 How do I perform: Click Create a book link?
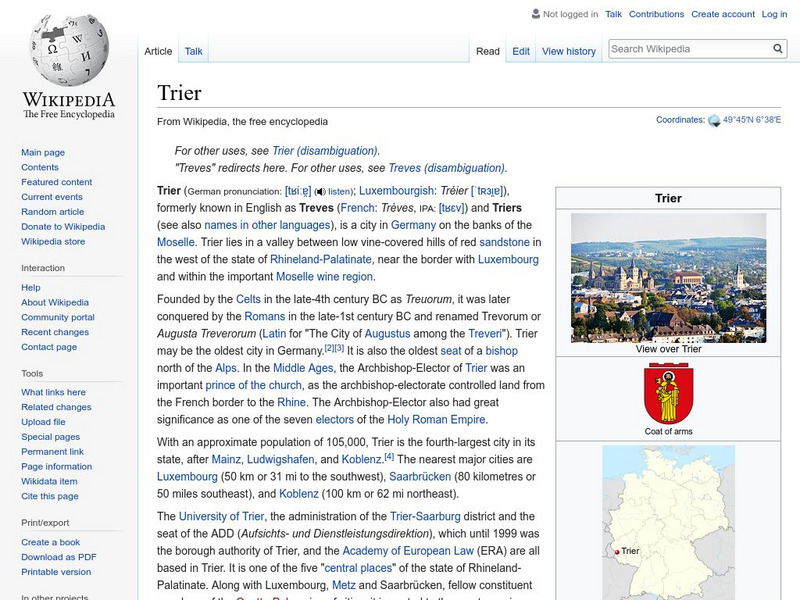coord(51,542)
